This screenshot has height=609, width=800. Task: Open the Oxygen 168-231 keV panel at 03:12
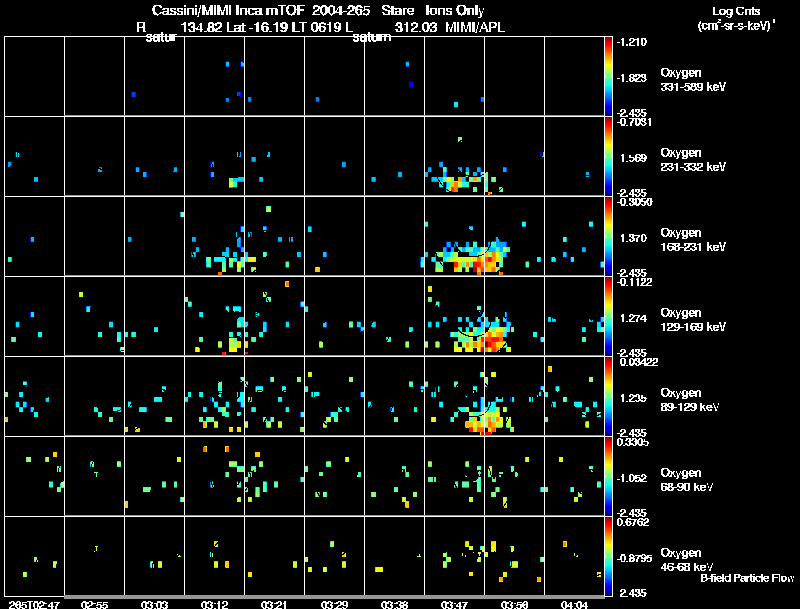(214, 237)
